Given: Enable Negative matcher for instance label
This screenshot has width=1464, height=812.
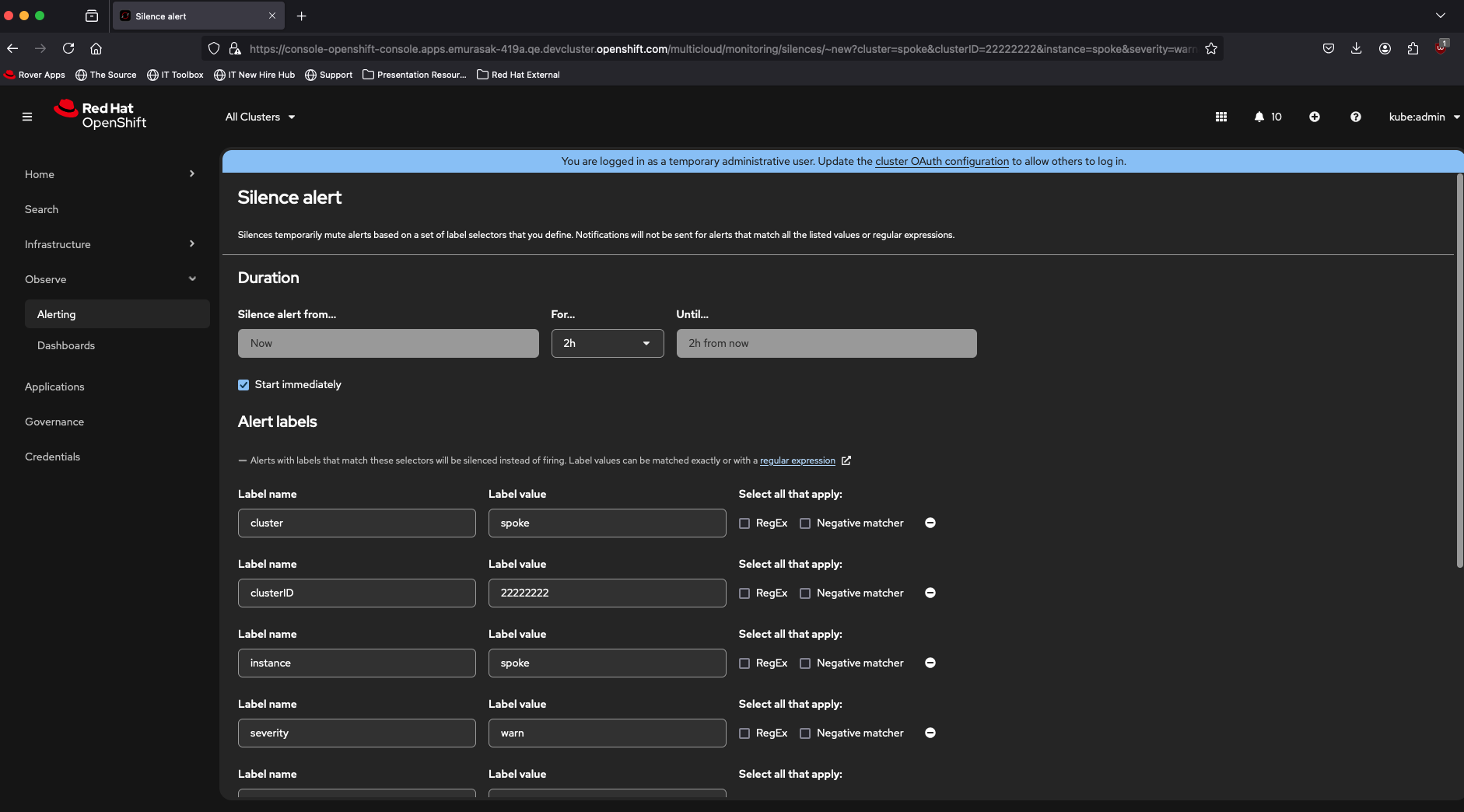Looking at the screenshot, I should coord(805,663).
